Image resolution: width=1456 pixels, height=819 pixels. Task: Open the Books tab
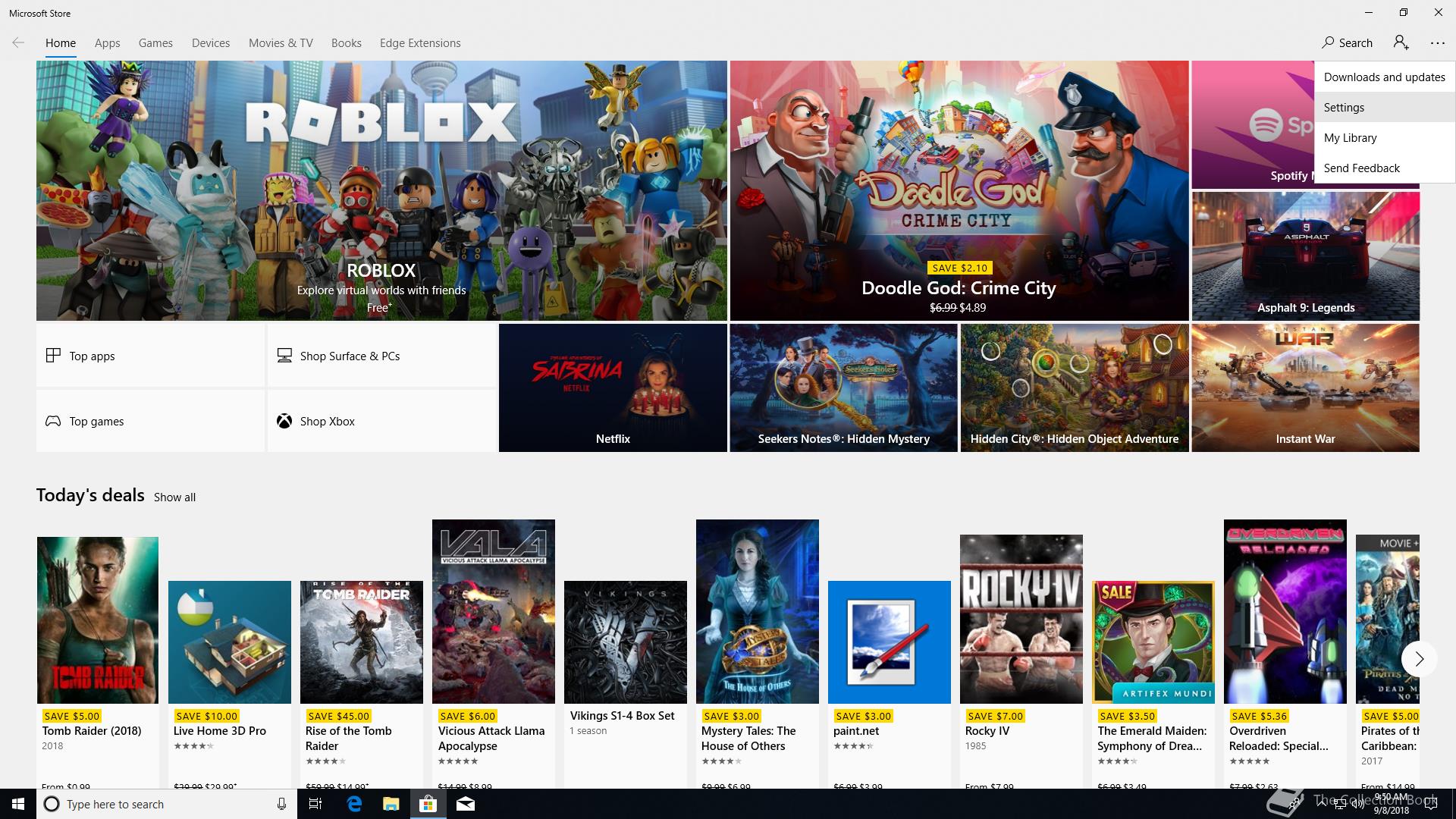pyautogui.click(x=347, y=43)
